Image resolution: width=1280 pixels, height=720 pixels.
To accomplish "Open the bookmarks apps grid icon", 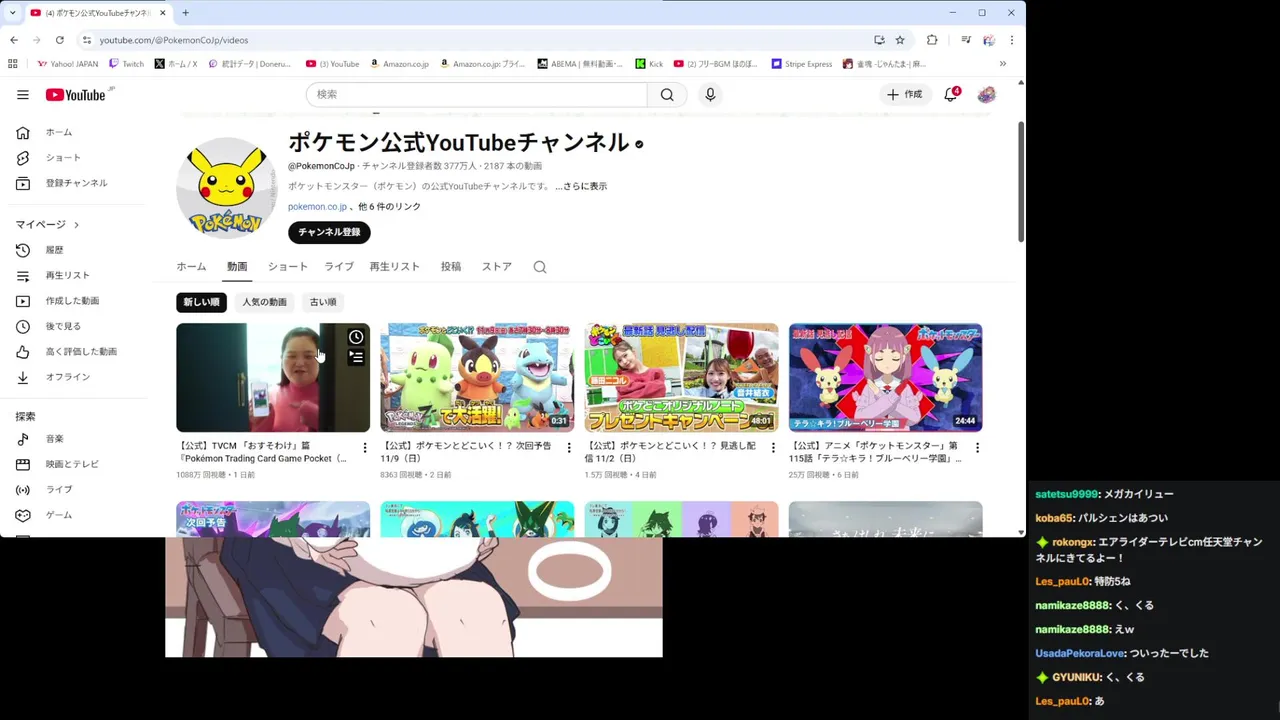I will [13, 64].
